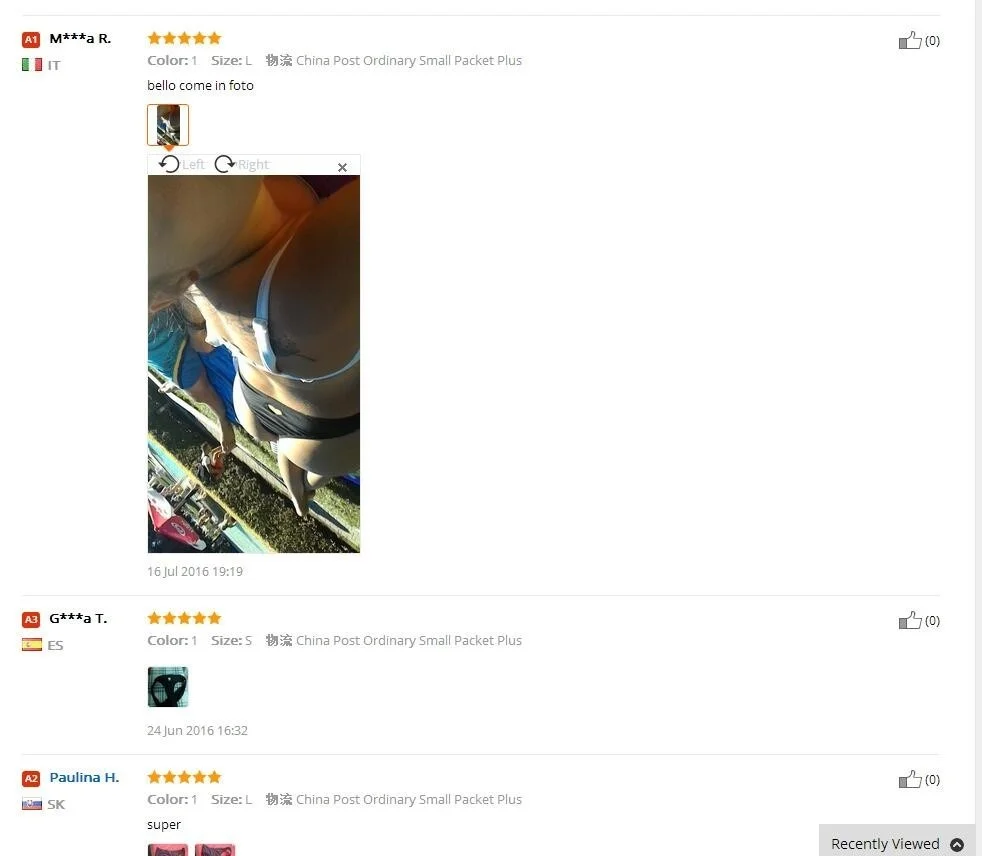Image resolution: width=982 pixels, height=856 pixels.
Task: Click the Italy flag icon
Action: tap(32, 64)
